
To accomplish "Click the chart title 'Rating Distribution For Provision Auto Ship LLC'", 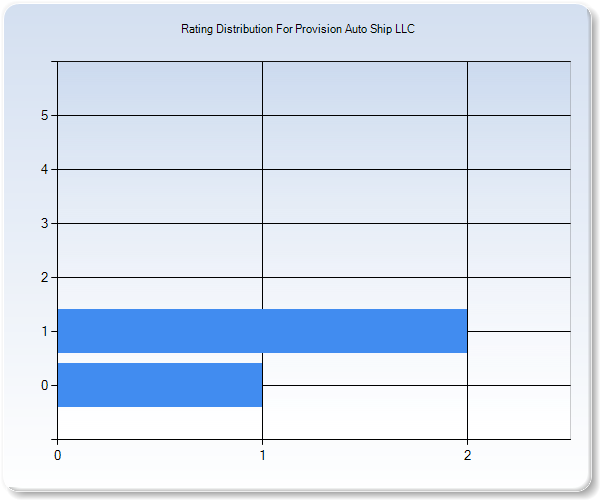I will [298, 29].
